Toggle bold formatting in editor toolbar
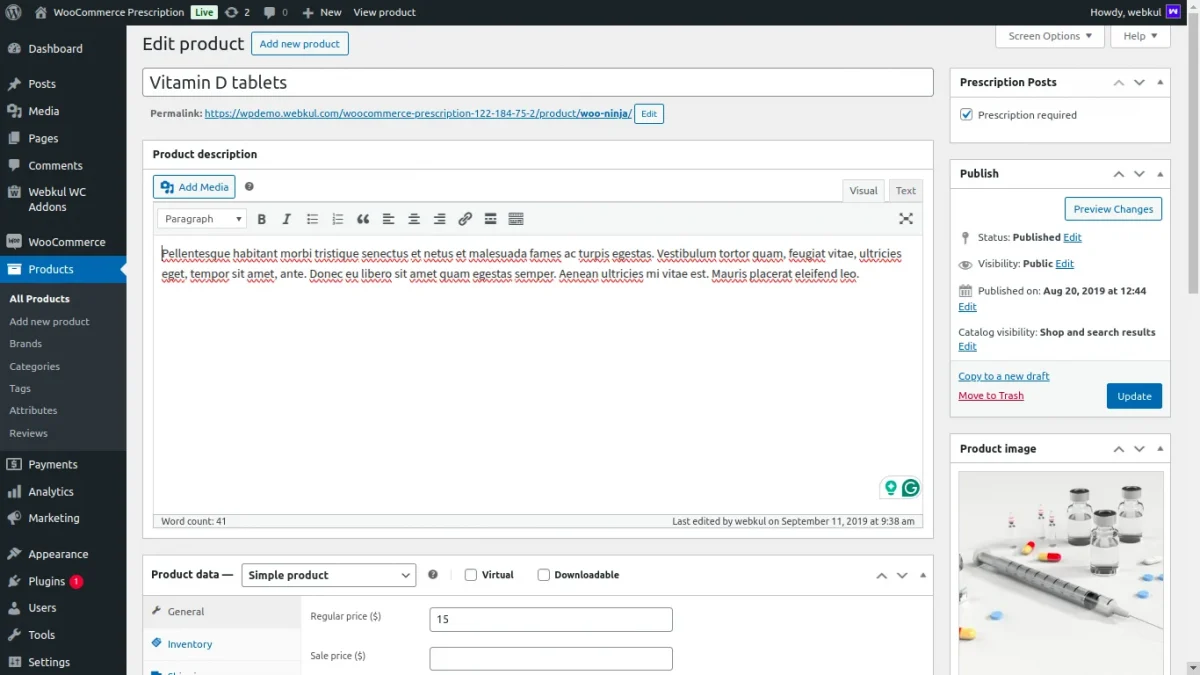This screenshot has width=1200, height=675. click(x=262, y=219)
